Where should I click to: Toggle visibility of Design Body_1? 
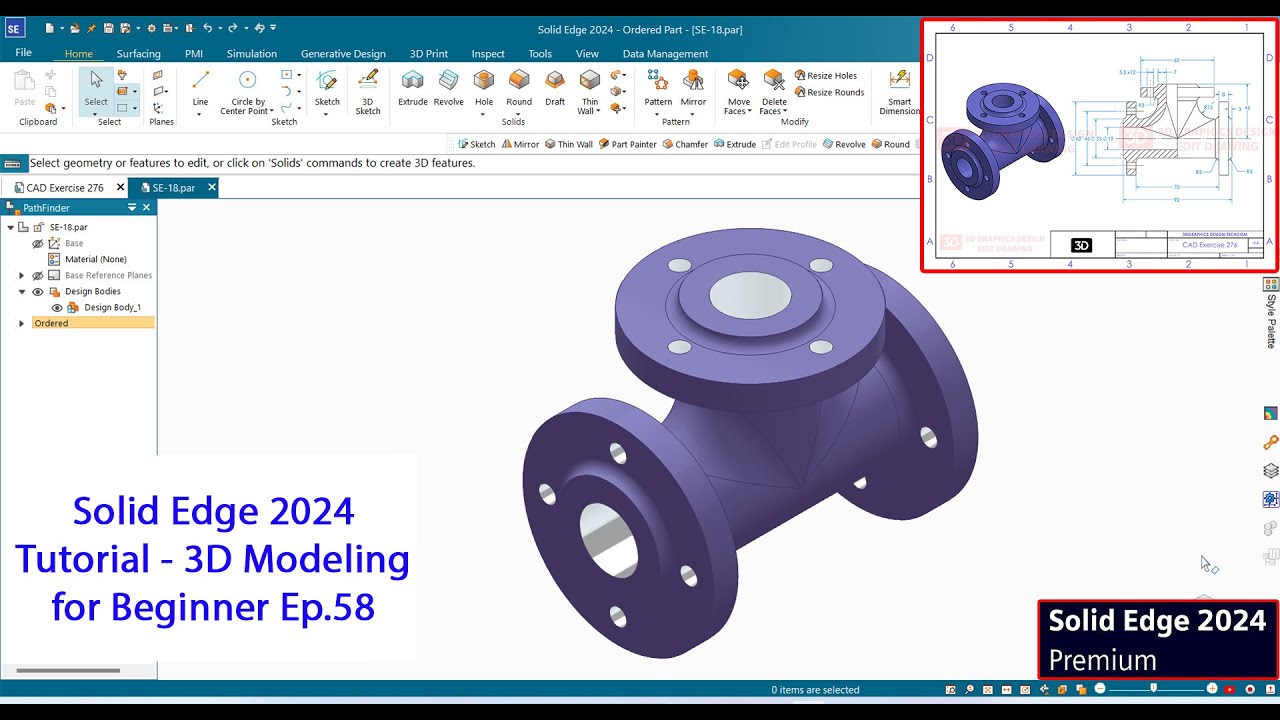57,307
